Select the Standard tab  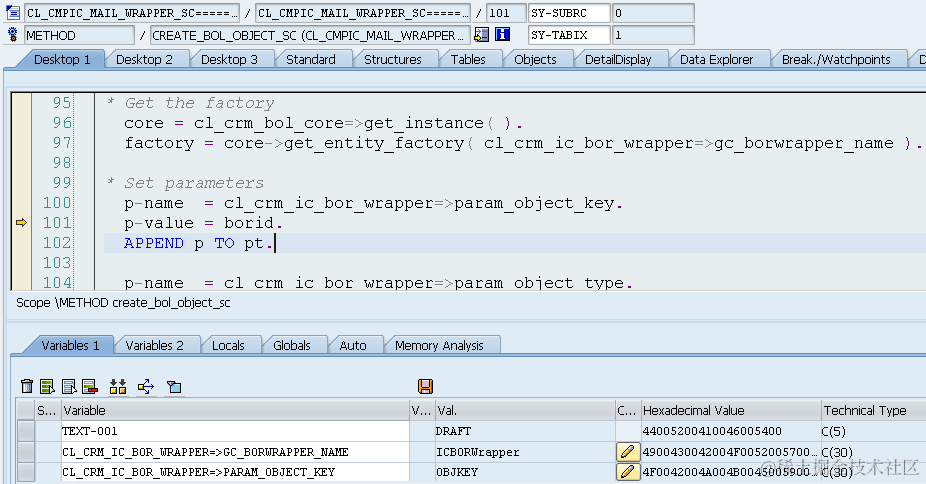[x=311, y=59]
